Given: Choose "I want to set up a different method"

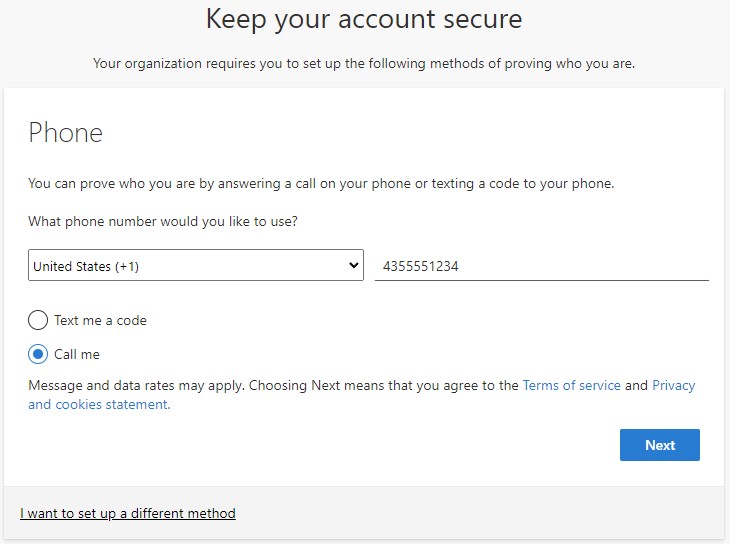Looking at the screenshot, I should click(128, 514).
